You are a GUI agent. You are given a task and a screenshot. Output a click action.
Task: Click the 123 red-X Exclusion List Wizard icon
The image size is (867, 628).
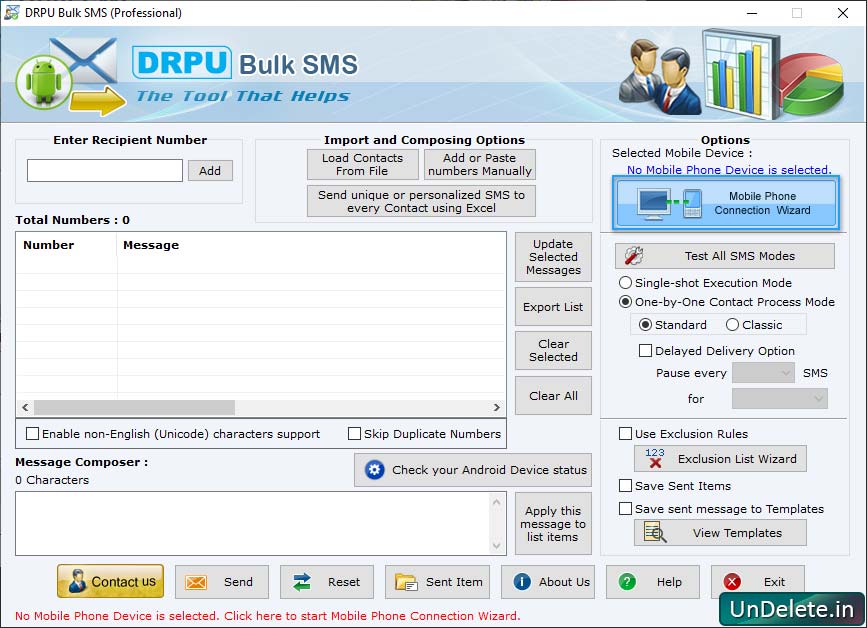(655, 458)
